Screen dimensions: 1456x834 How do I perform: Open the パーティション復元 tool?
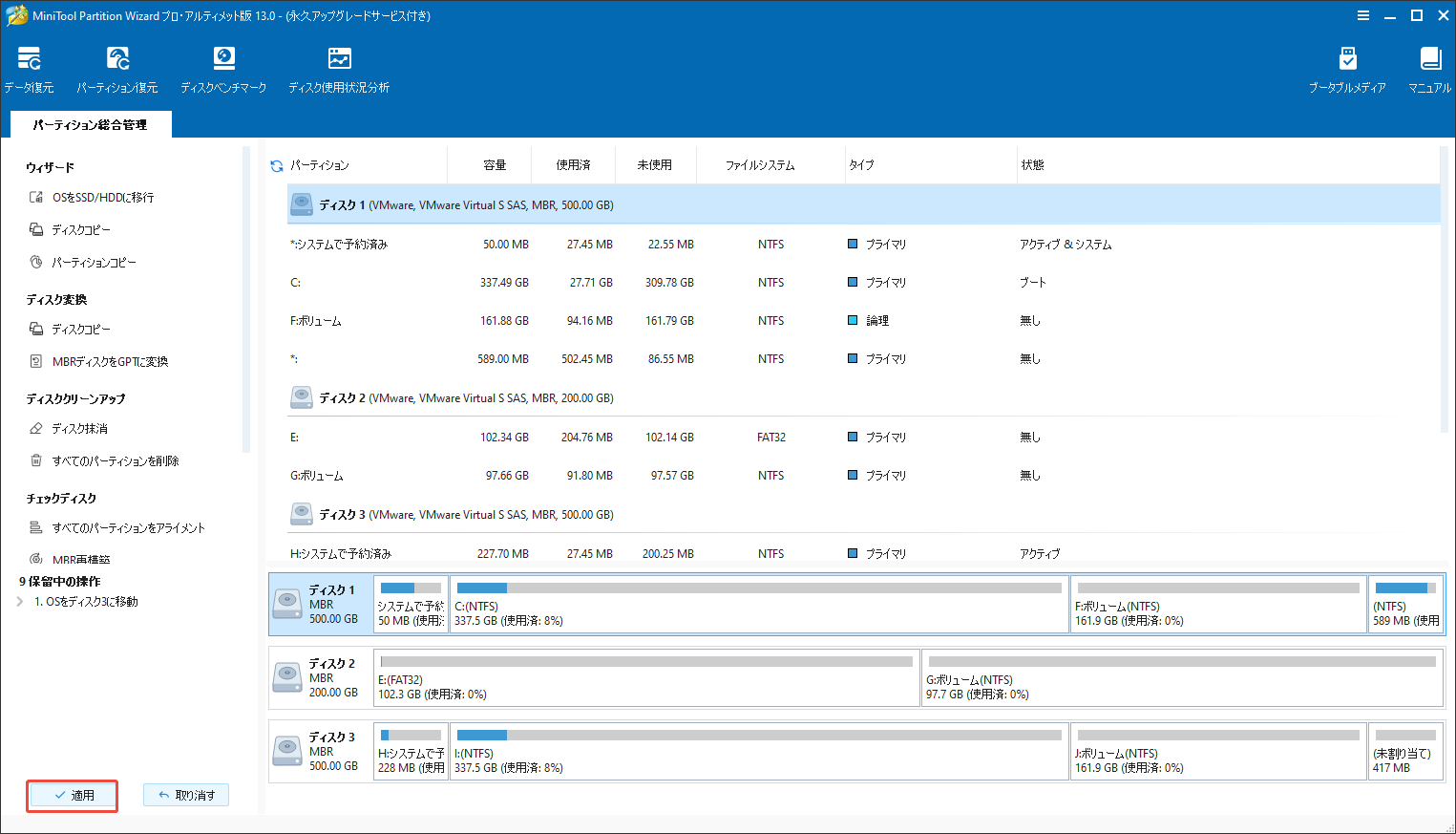pyautogui.click(x=117, y=67)
